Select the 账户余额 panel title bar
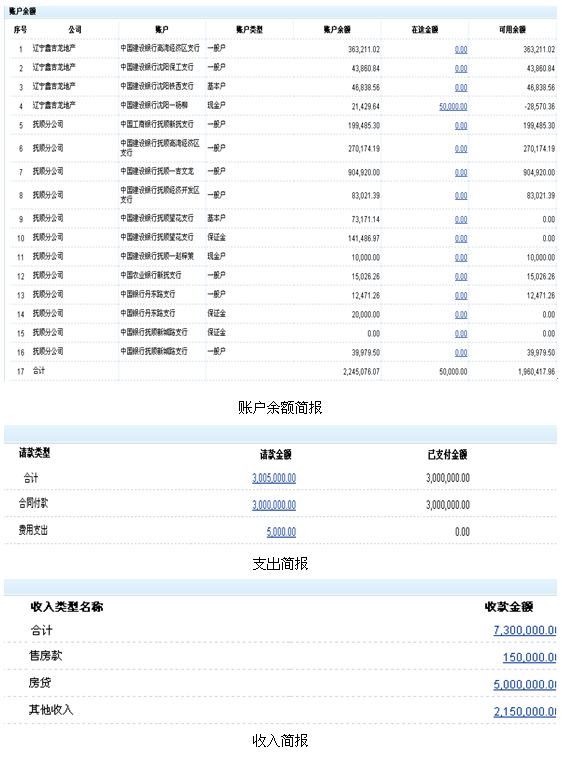This screenshot has width=562, height=758. pyautogui.click(x=280, y=11)
